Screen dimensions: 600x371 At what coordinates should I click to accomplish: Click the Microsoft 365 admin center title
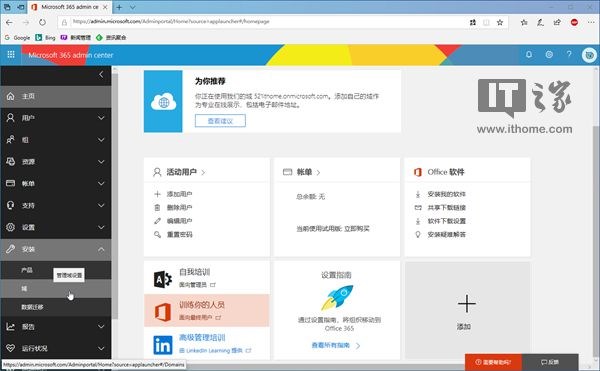tap(71, 55)
